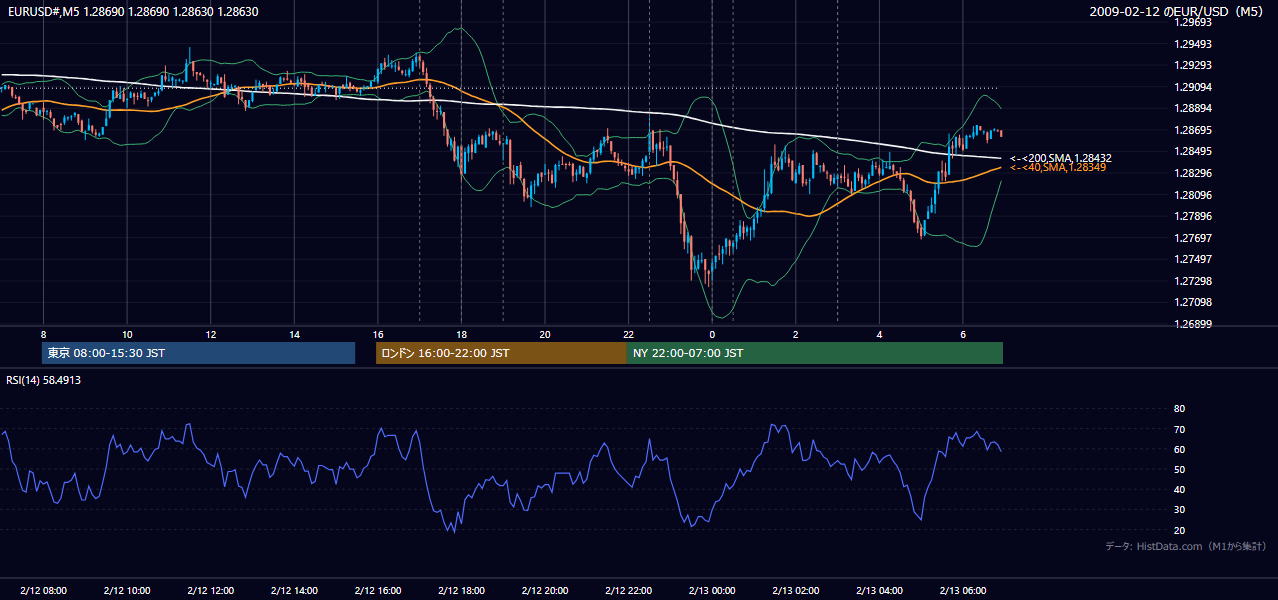
Task: Select the NY 22:00-07:00 JST session bar
Action: click(815, 353)
